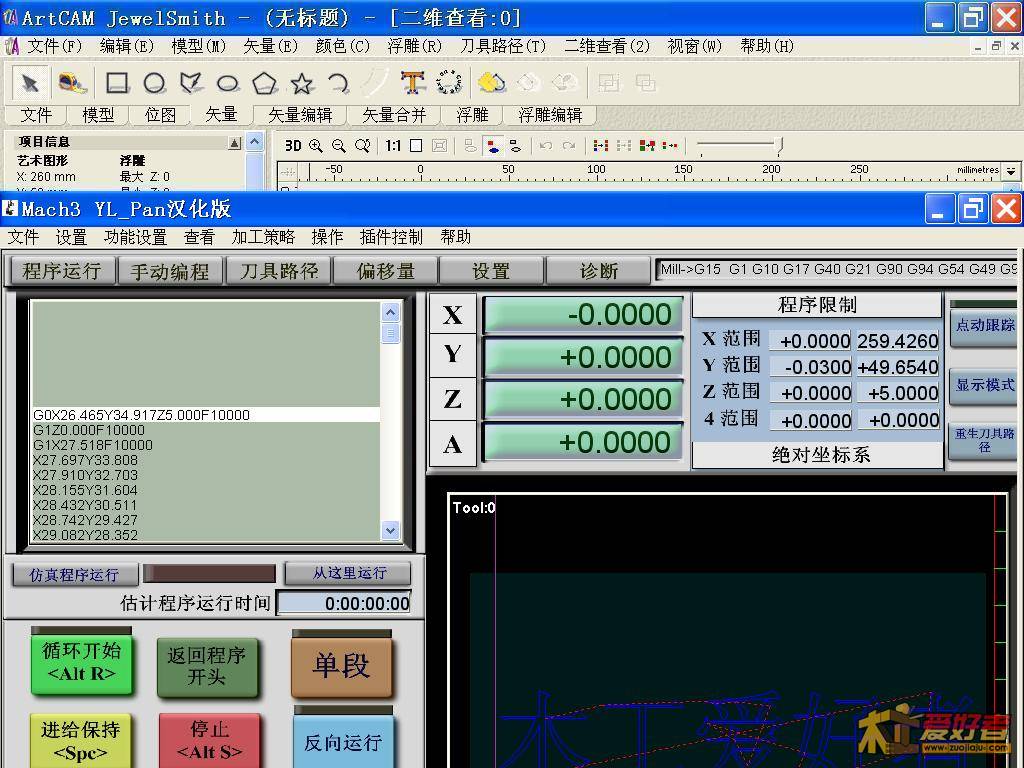Click 从这里运行 button

pos(348,573)
